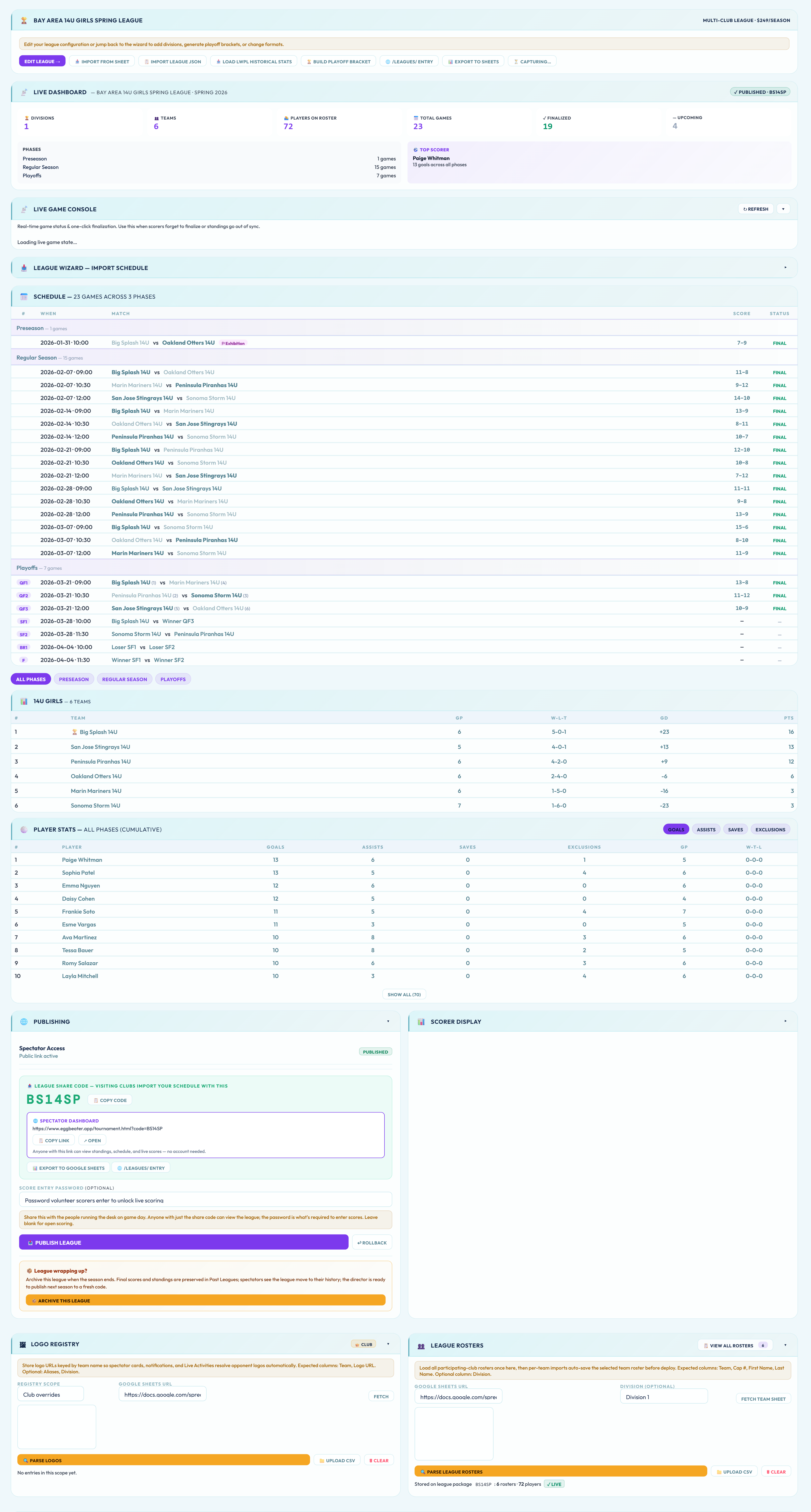
Task: Click the Schedule calendar icon
Action: click(24, 296)
